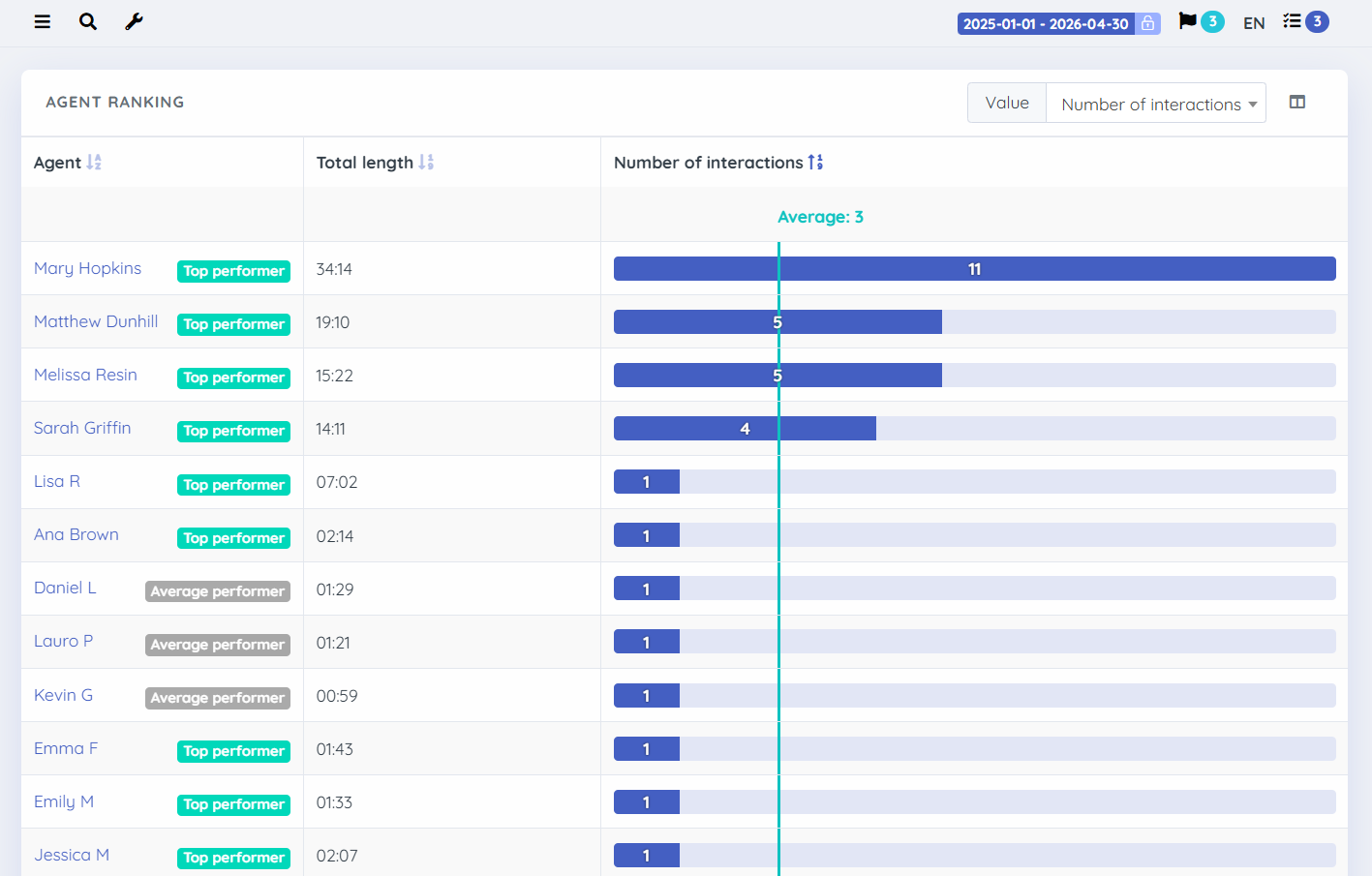This screenshot has height=876, width=1372.
Task: Open Emily M agent profile
Action: tap(64, 801)
